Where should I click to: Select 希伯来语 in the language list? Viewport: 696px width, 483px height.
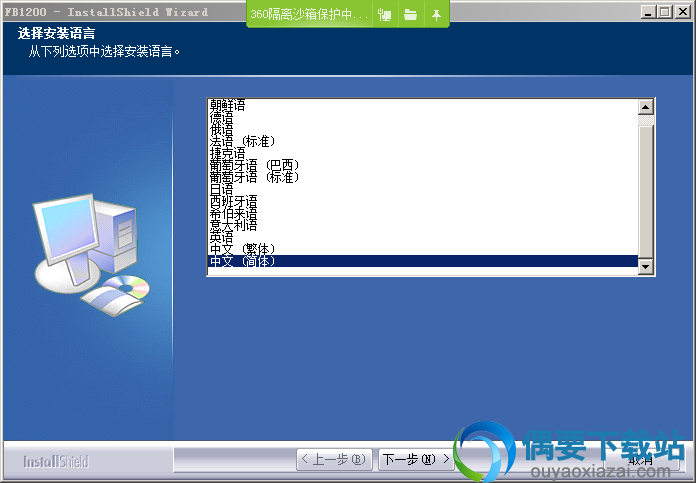pos(423,213)
